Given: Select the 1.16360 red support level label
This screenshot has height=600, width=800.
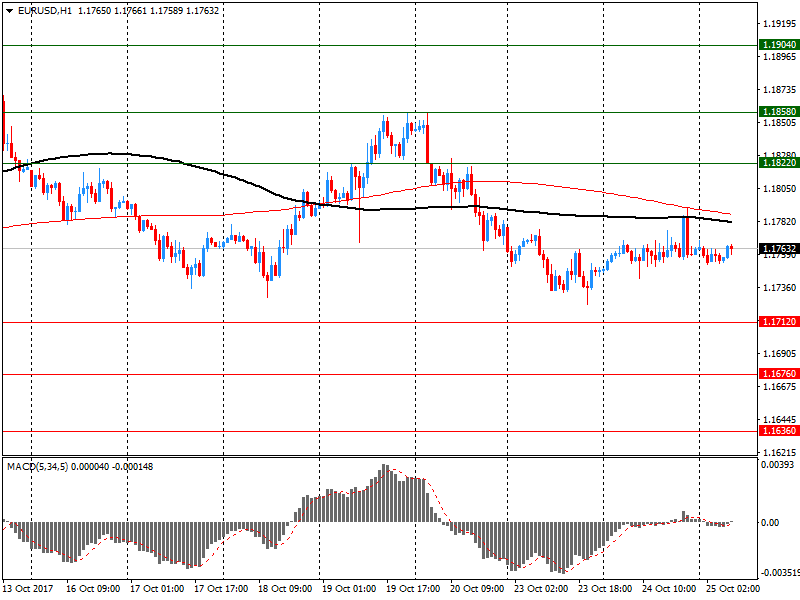Looking at the screenshot, I should (779, 431).
